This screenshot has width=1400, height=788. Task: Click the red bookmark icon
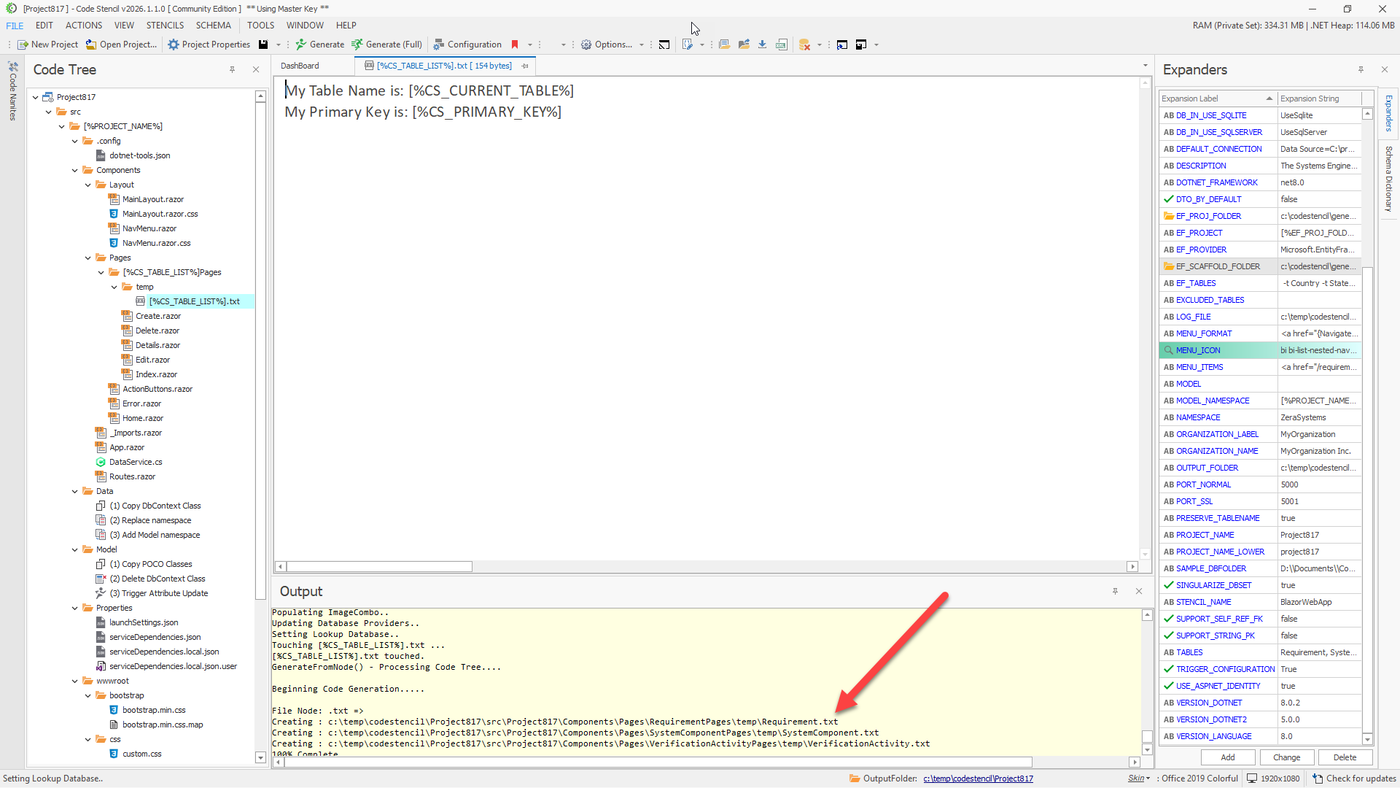(x=515, y=44)
